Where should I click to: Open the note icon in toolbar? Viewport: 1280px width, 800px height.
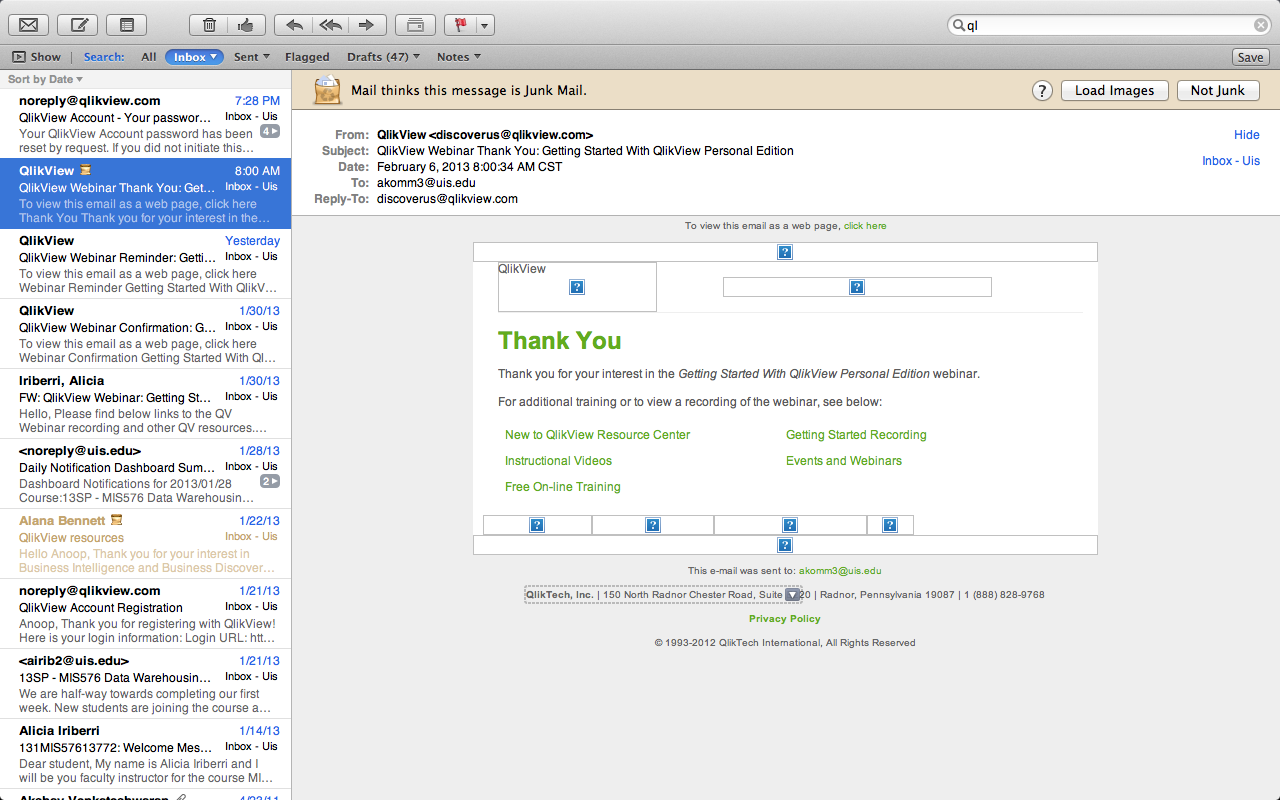coord(126,25)
